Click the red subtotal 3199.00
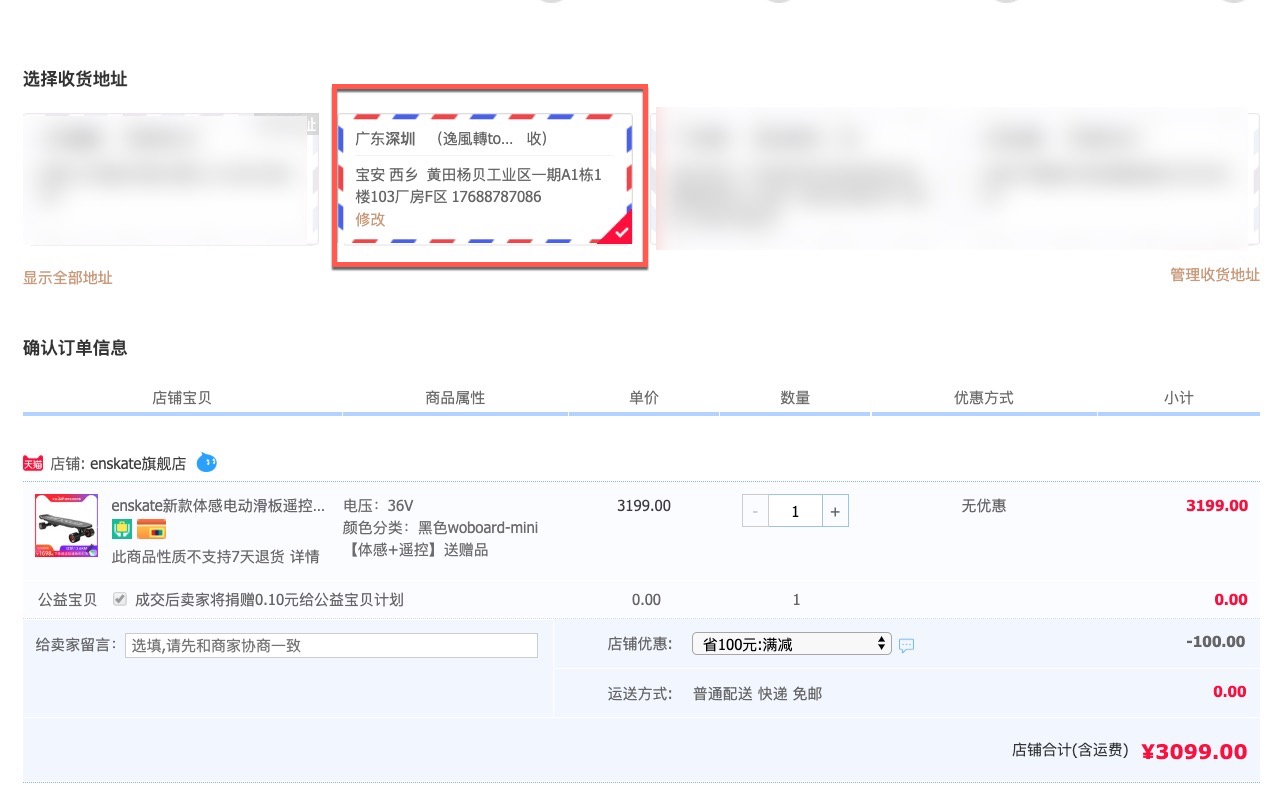Image resolution: width=1276 pixels, height=792 pixels. click(1217, 506)
